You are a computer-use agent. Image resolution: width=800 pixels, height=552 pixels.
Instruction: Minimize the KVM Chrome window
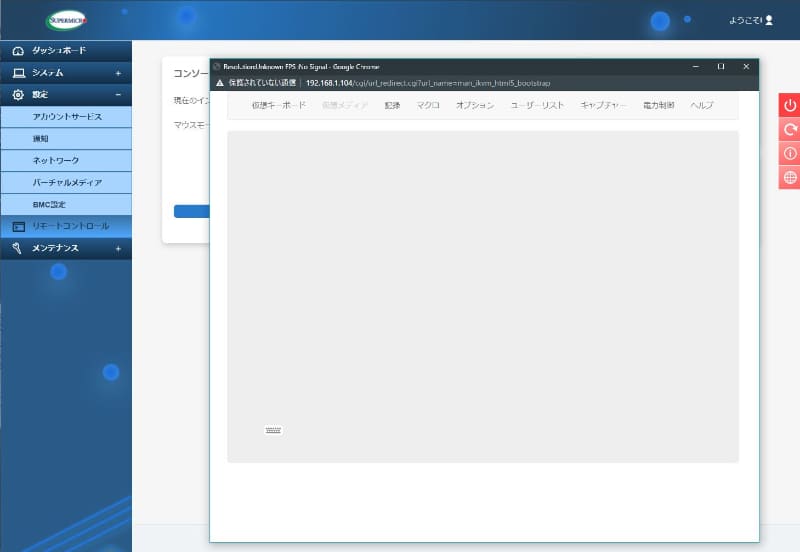click(x=695, y=67)
